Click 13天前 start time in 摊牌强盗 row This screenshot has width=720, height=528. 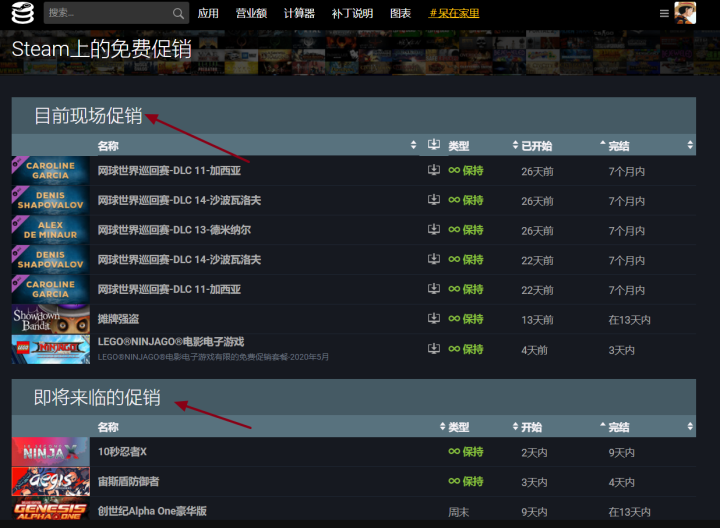pyautogui.click(x=537, y=320)
